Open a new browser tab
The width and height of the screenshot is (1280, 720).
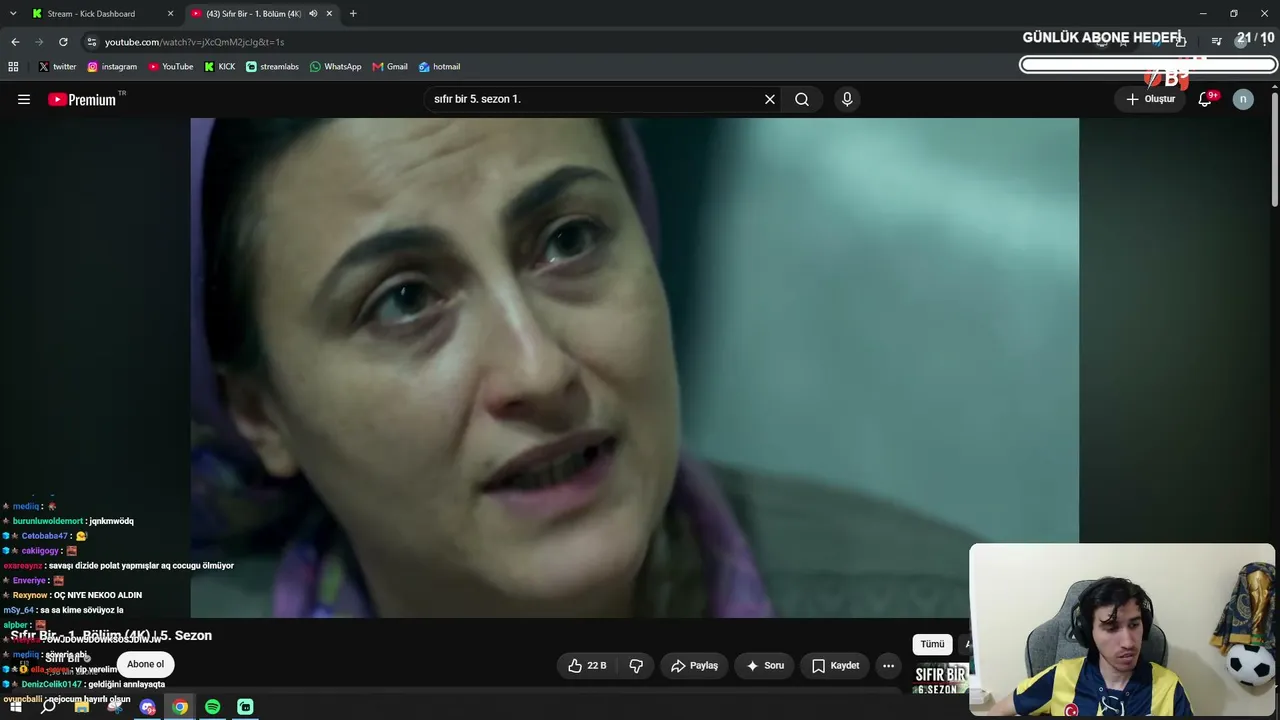353,14
